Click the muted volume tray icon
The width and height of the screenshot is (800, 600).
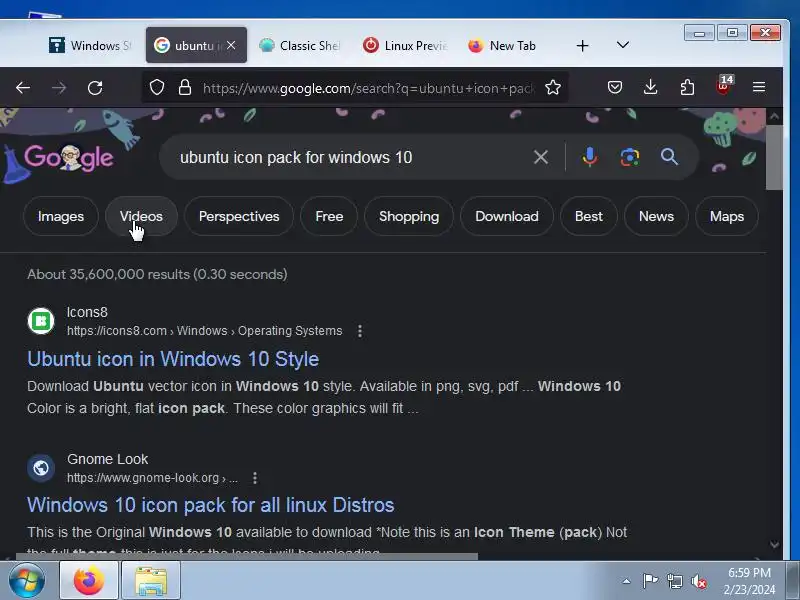(699, 581)
